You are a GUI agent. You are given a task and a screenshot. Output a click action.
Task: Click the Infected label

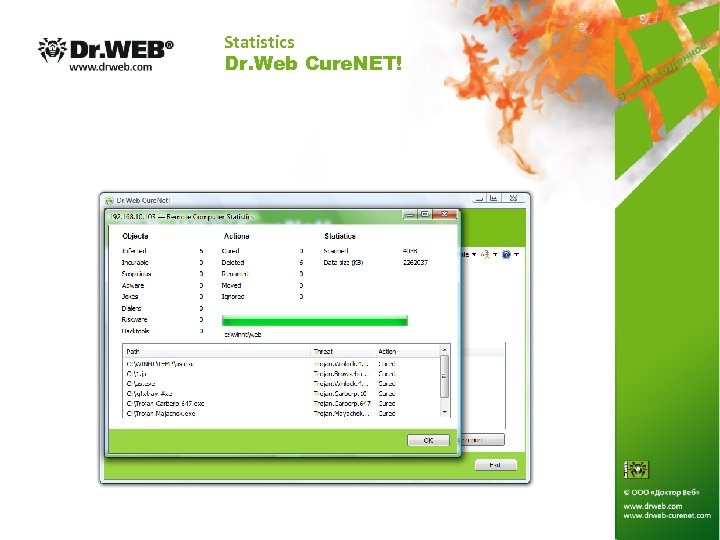(134, 251)
